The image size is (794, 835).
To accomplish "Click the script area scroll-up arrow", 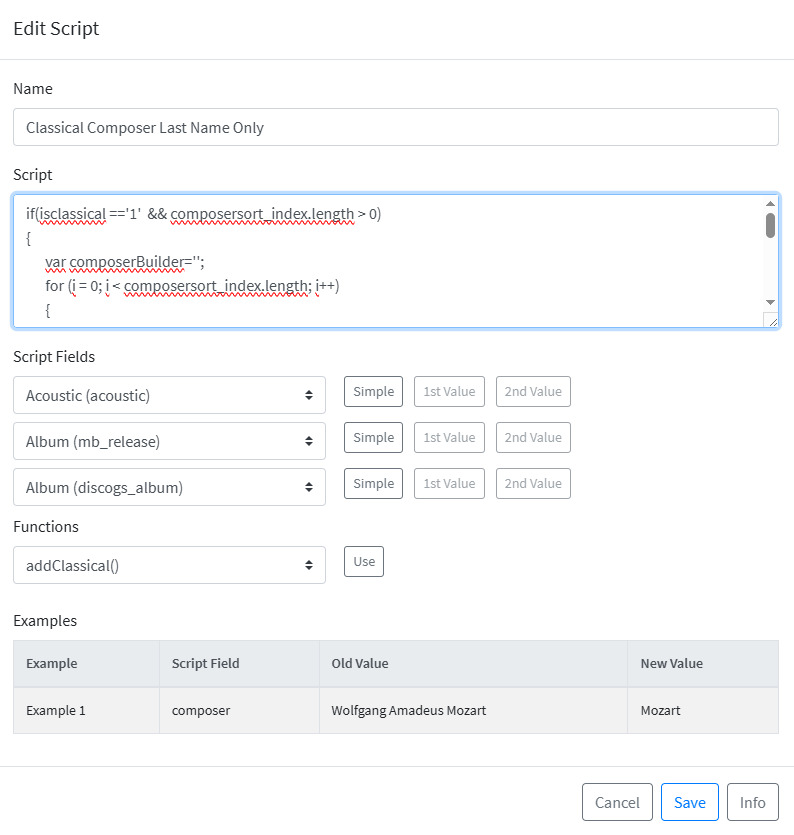I will [770, 204].
